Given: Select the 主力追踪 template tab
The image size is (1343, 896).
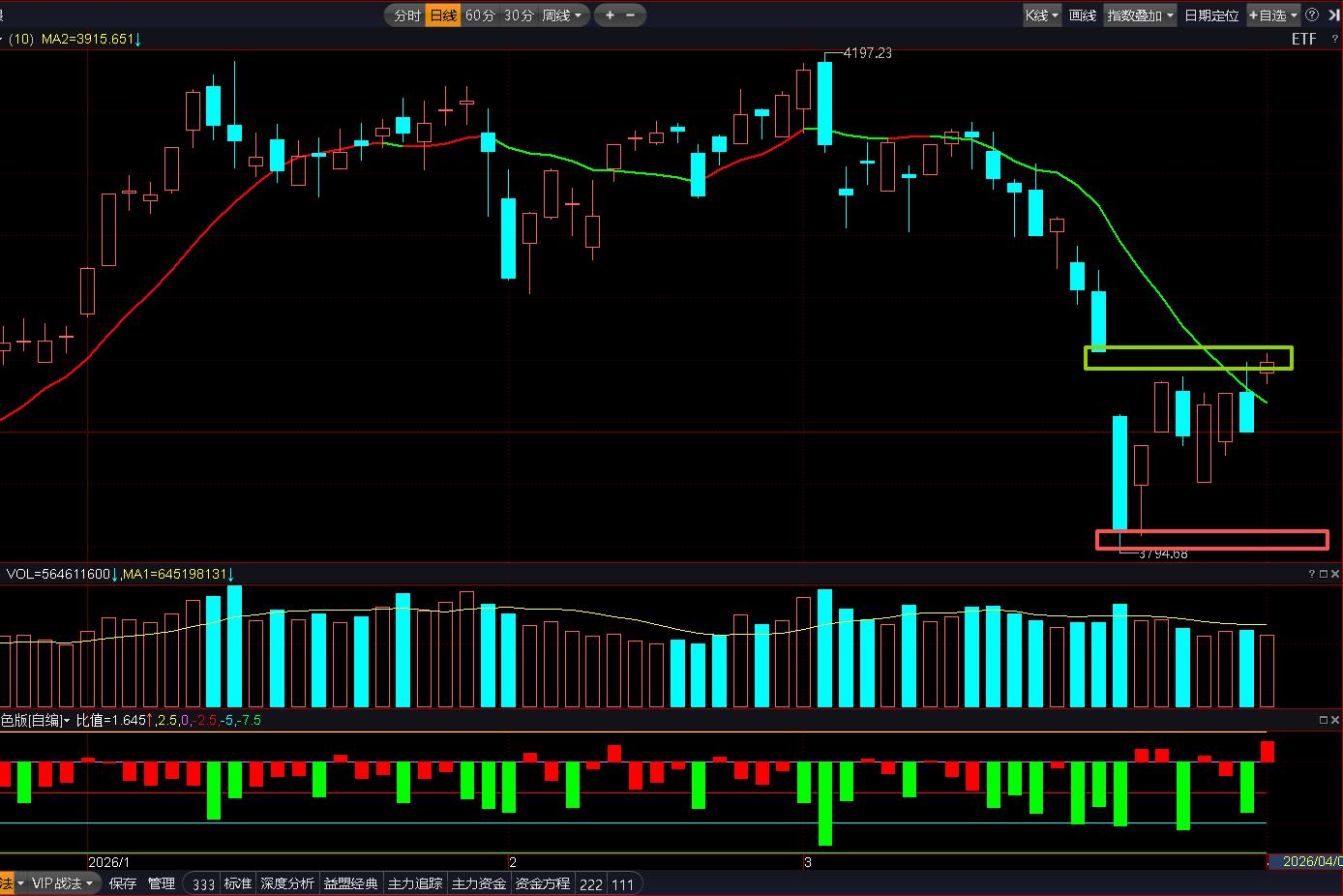Looking at the screenshot, I should 415,883.
